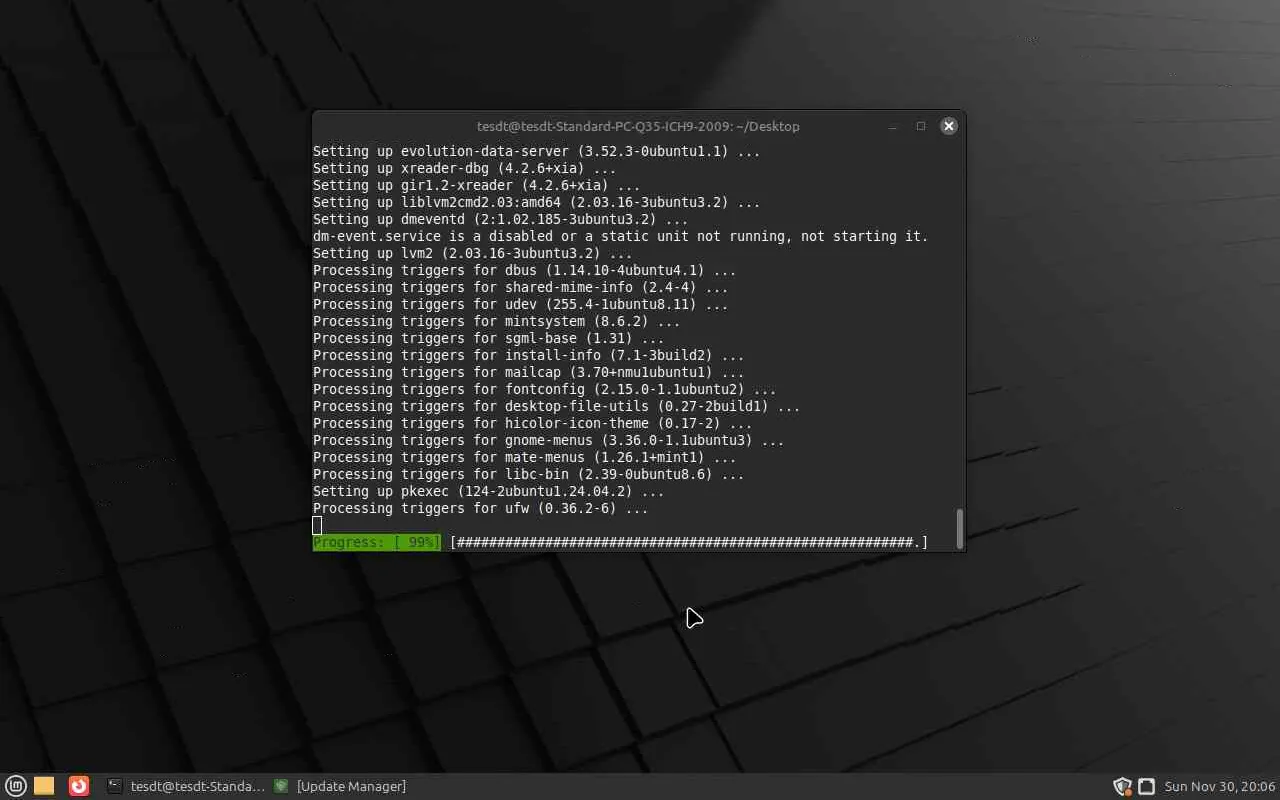Click the Update Manager shield tray icon

point(1122,786)
